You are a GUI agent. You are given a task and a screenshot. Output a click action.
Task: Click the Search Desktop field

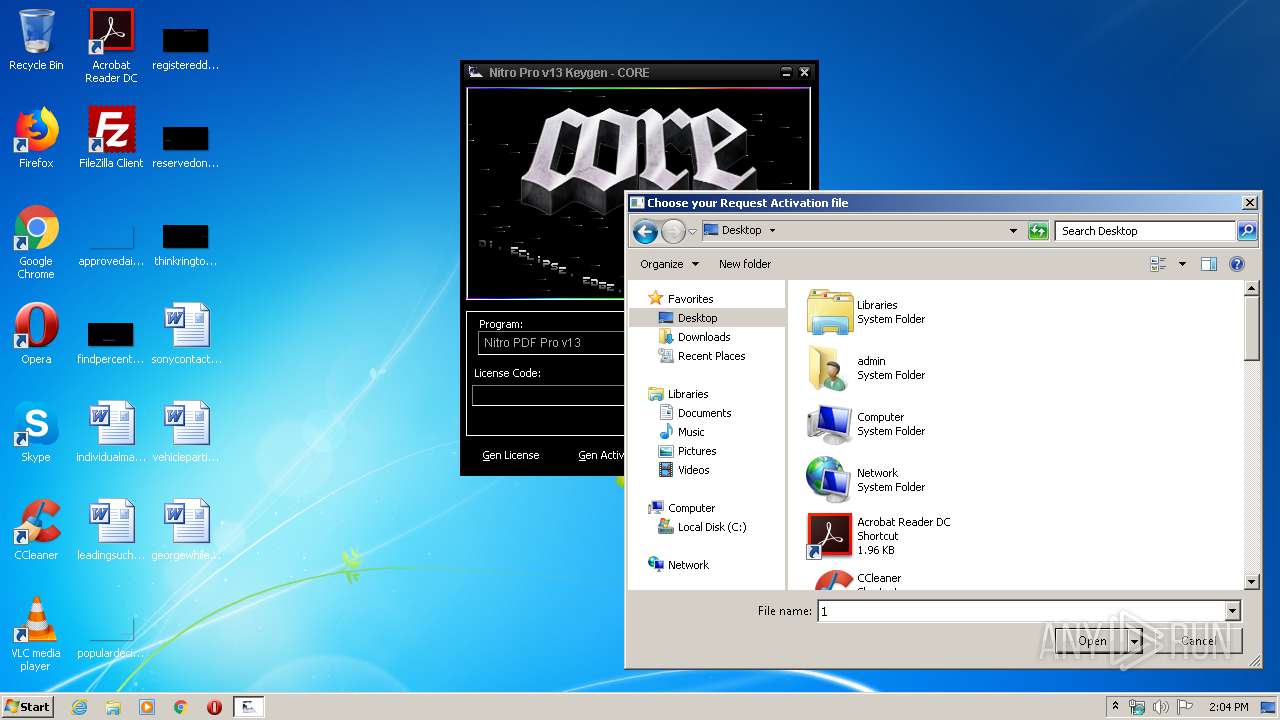coord(1145,231)
